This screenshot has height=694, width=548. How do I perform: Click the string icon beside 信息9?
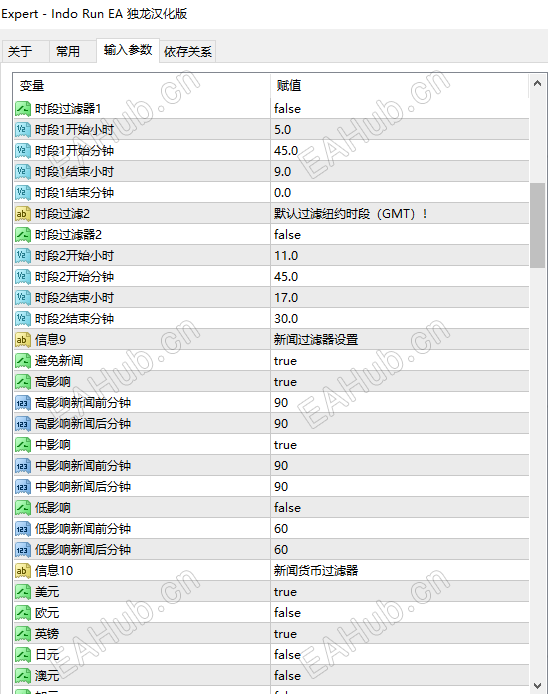[23, 340]
